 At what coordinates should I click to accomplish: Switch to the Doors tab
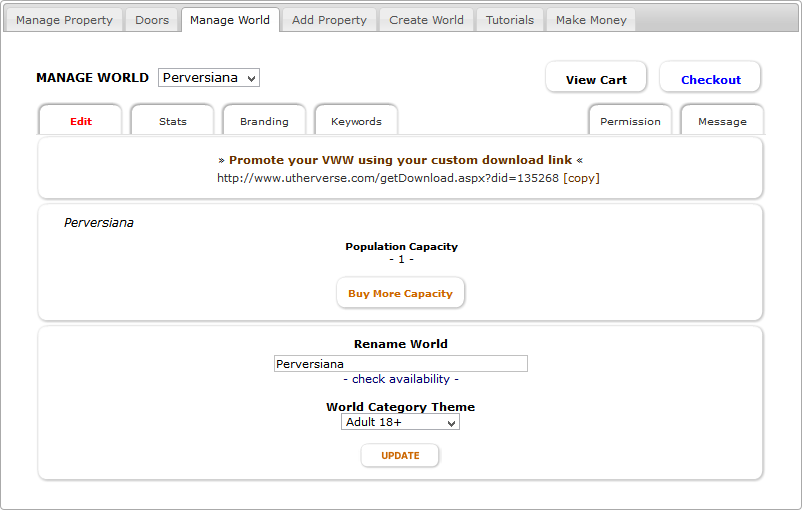pyautogui.click(x=152, y=20)
